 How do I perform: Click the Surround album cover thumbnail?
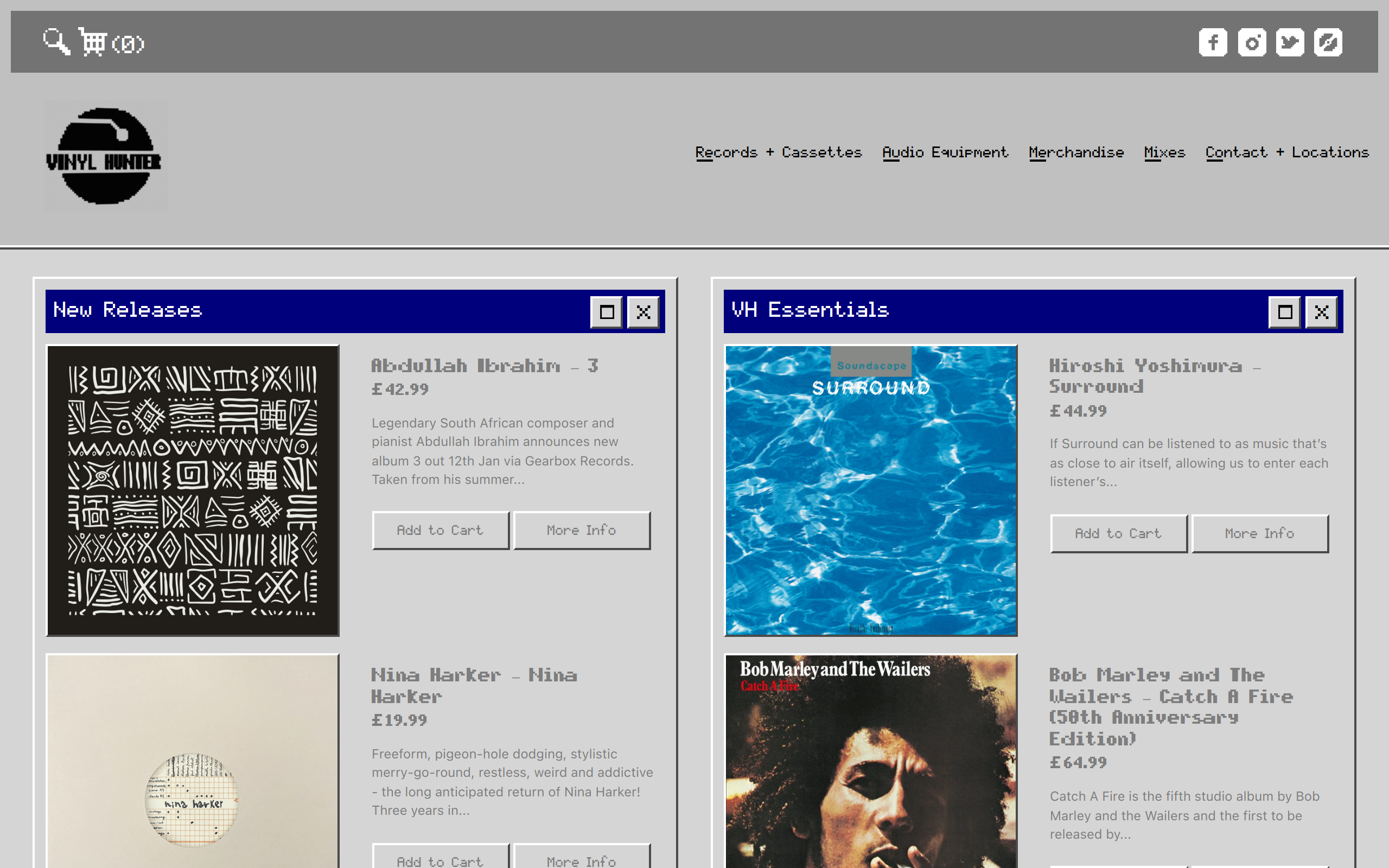870,490
